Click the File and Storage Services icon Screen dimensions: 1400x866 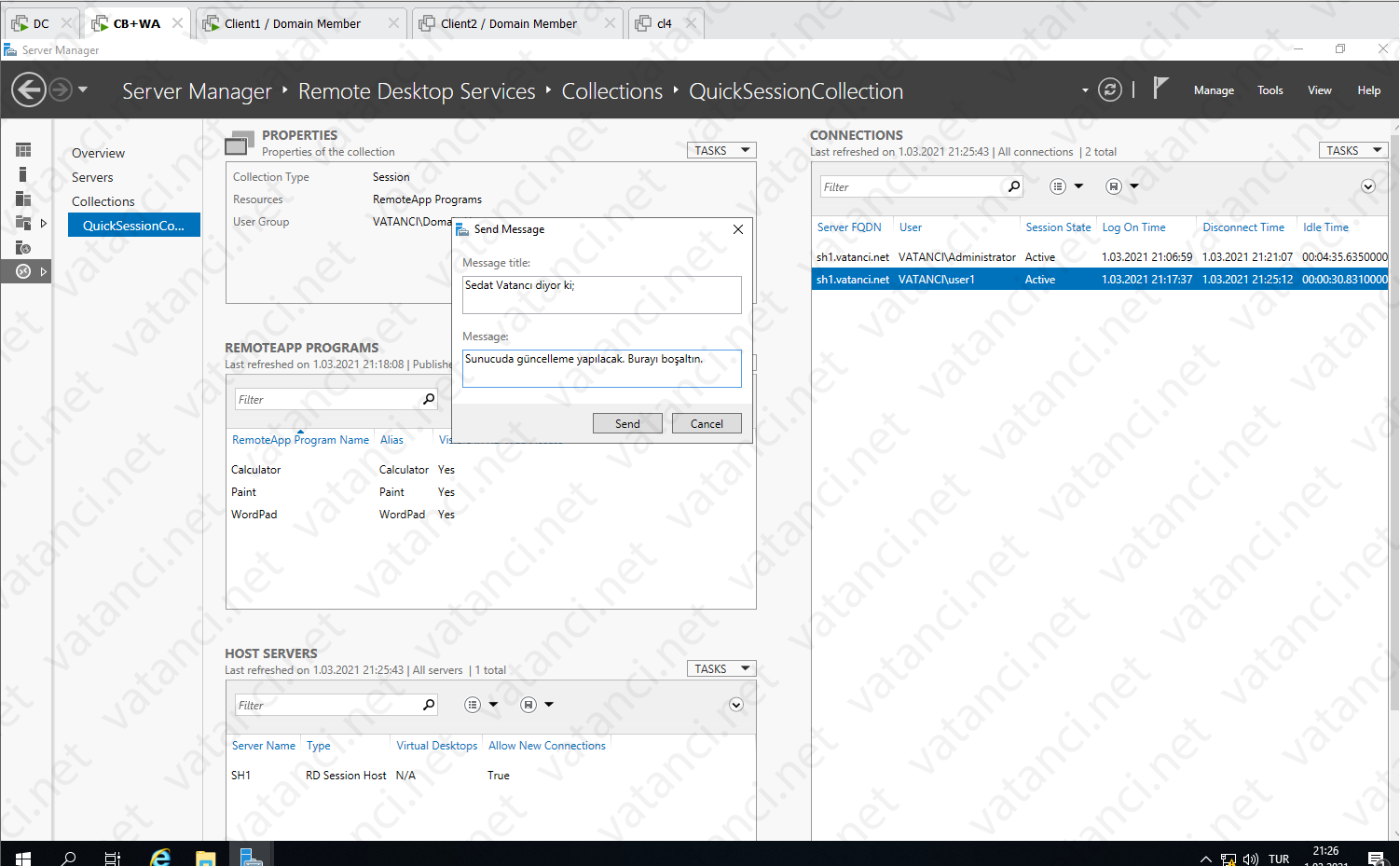click(x=23, y=223)
